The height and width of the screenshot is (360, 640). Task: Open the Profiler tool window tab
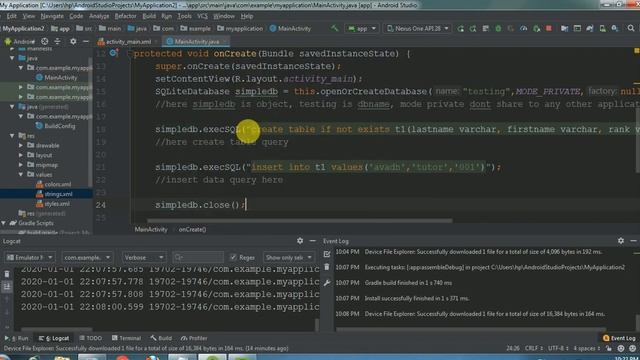[194, 338]
